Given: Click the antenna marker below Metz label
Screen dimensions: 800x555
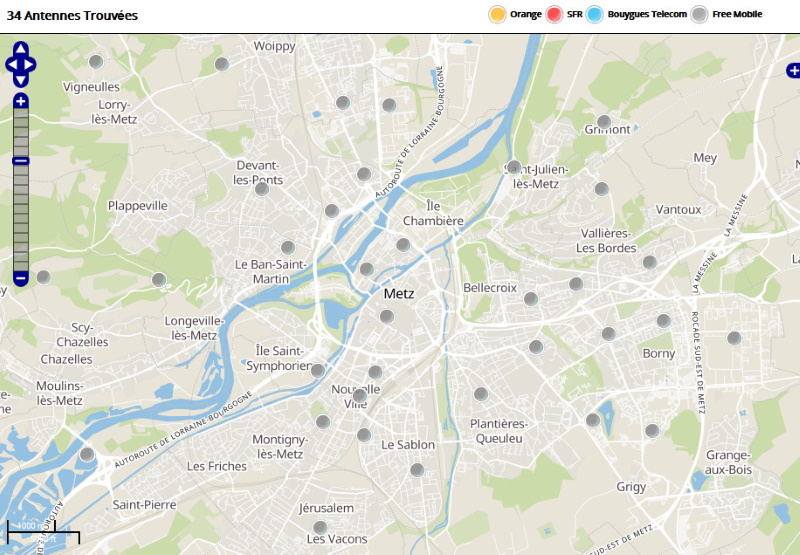Looking at the screenshot, I should [x=386, y=317].
